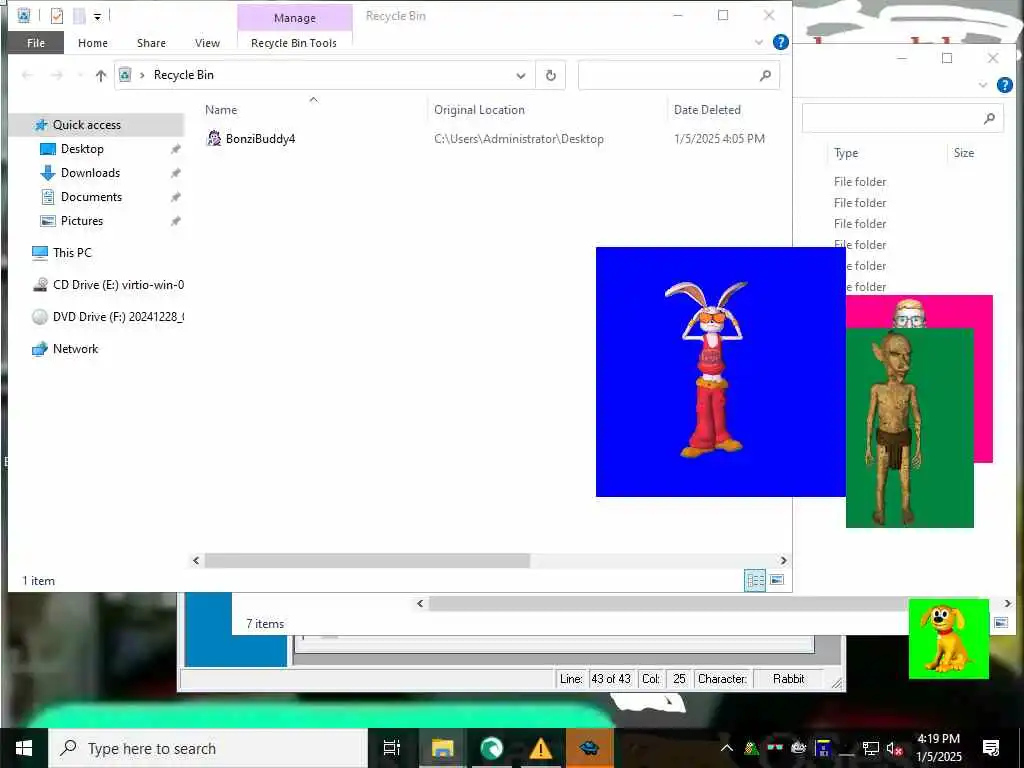Click the Recycle Bin breadcrumb text
1024x768 pixels.
[x=184, y=75]
